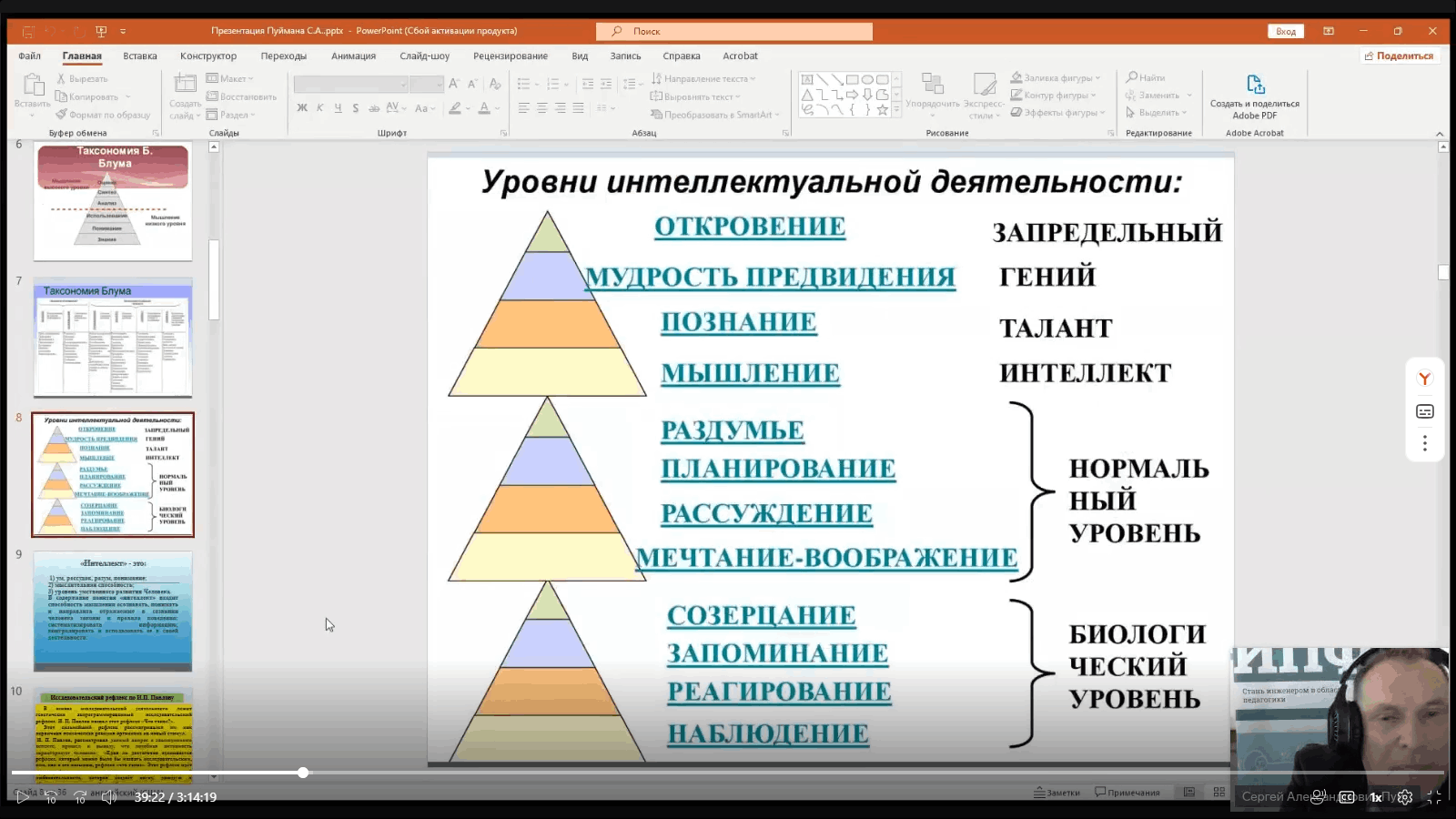This screenshot has width=1456, height=819.
Task: Skip forward ten seconds in video
Action: (80, 797)
